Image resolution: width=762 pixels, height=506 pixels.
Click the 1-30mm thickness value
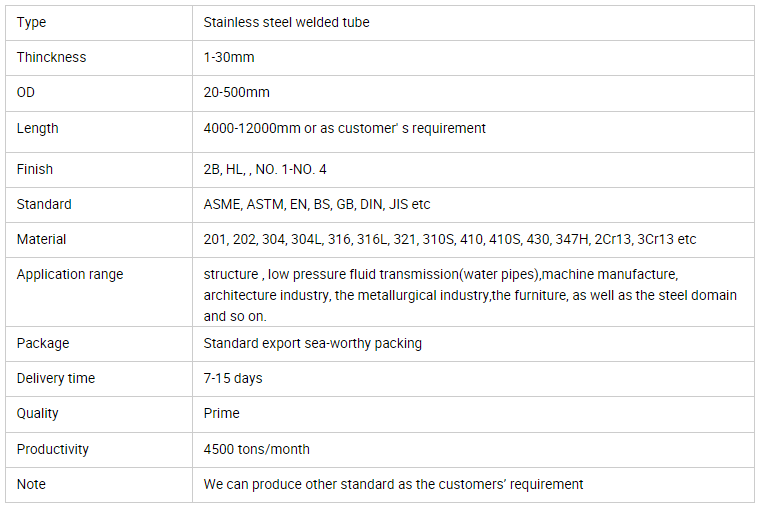pyautogui.click(x=229, y=57)
